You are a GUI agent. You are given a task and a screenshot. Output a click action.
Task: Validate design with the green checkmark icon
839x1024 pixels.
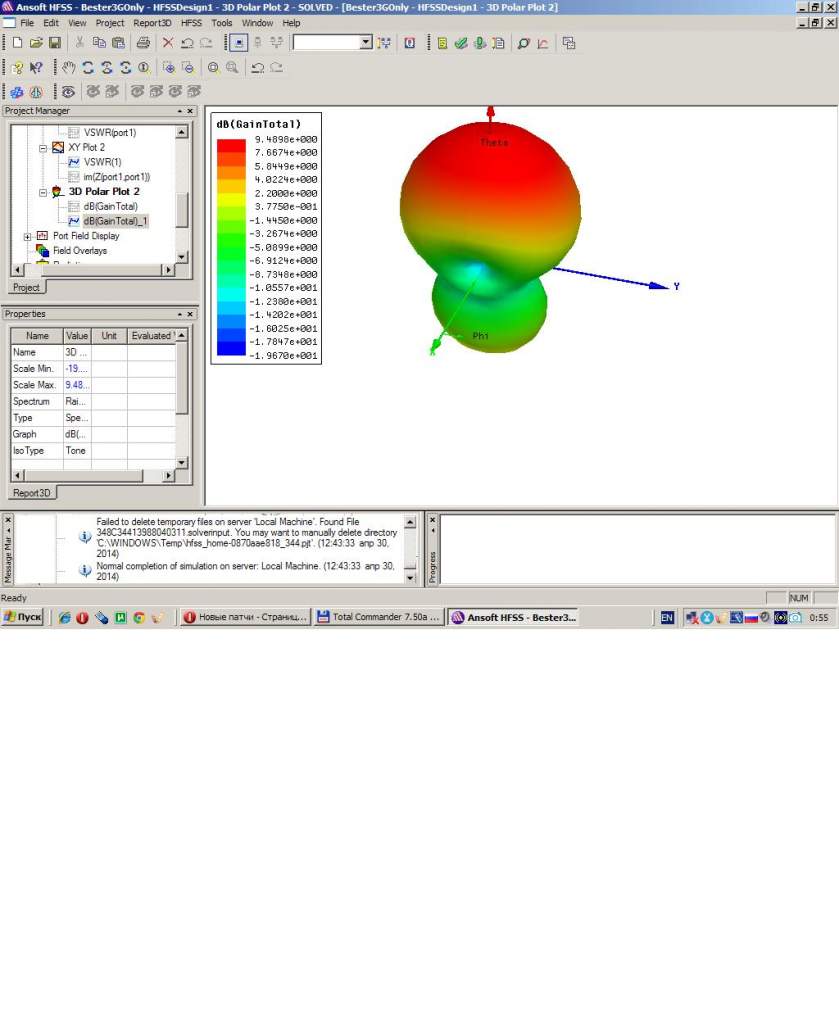461,43
